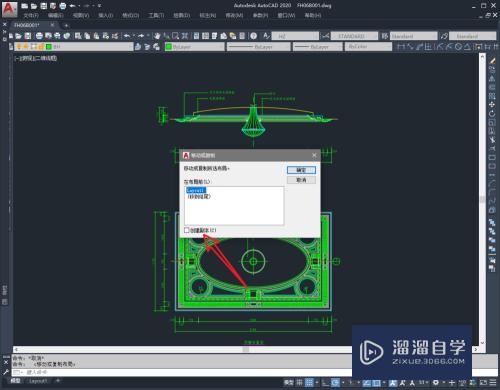Click the Cancel button in the dialog
The width and height of the screenshot is (500, 390).
301,180
